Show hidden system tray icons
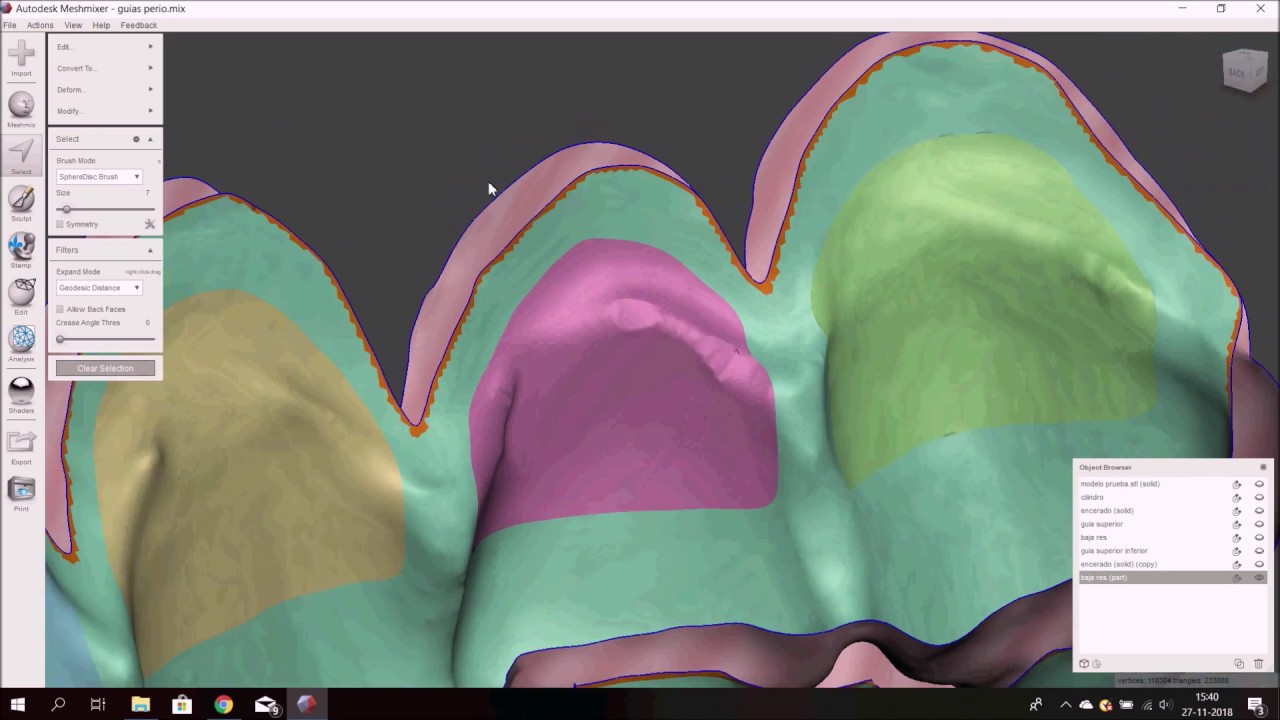The image size is (1280, 720). tap(1065, 705)
